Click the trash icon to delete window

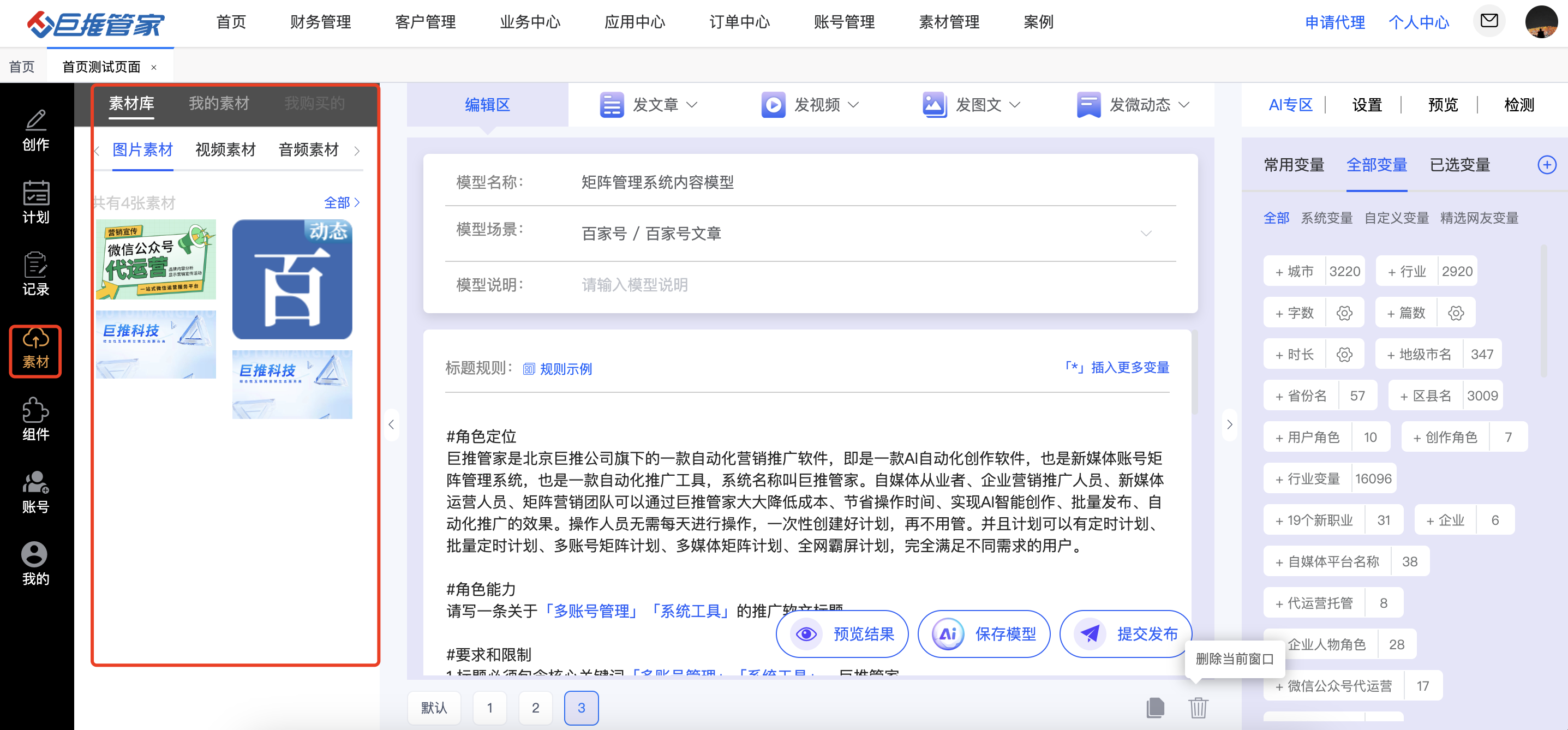(1198, 708)
